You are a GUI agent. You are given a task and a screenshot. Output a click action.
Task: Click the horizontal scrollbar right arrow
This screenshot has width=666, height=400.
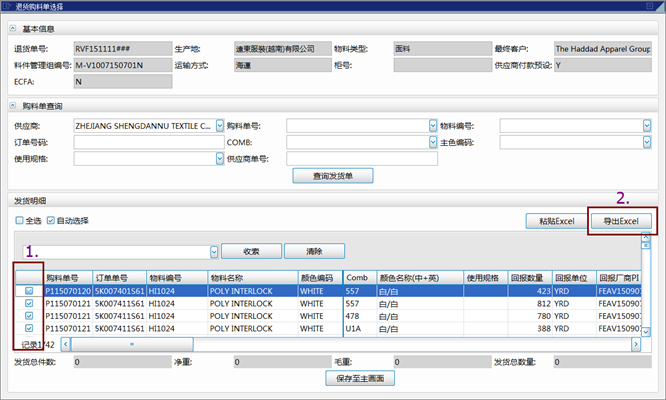634,344
